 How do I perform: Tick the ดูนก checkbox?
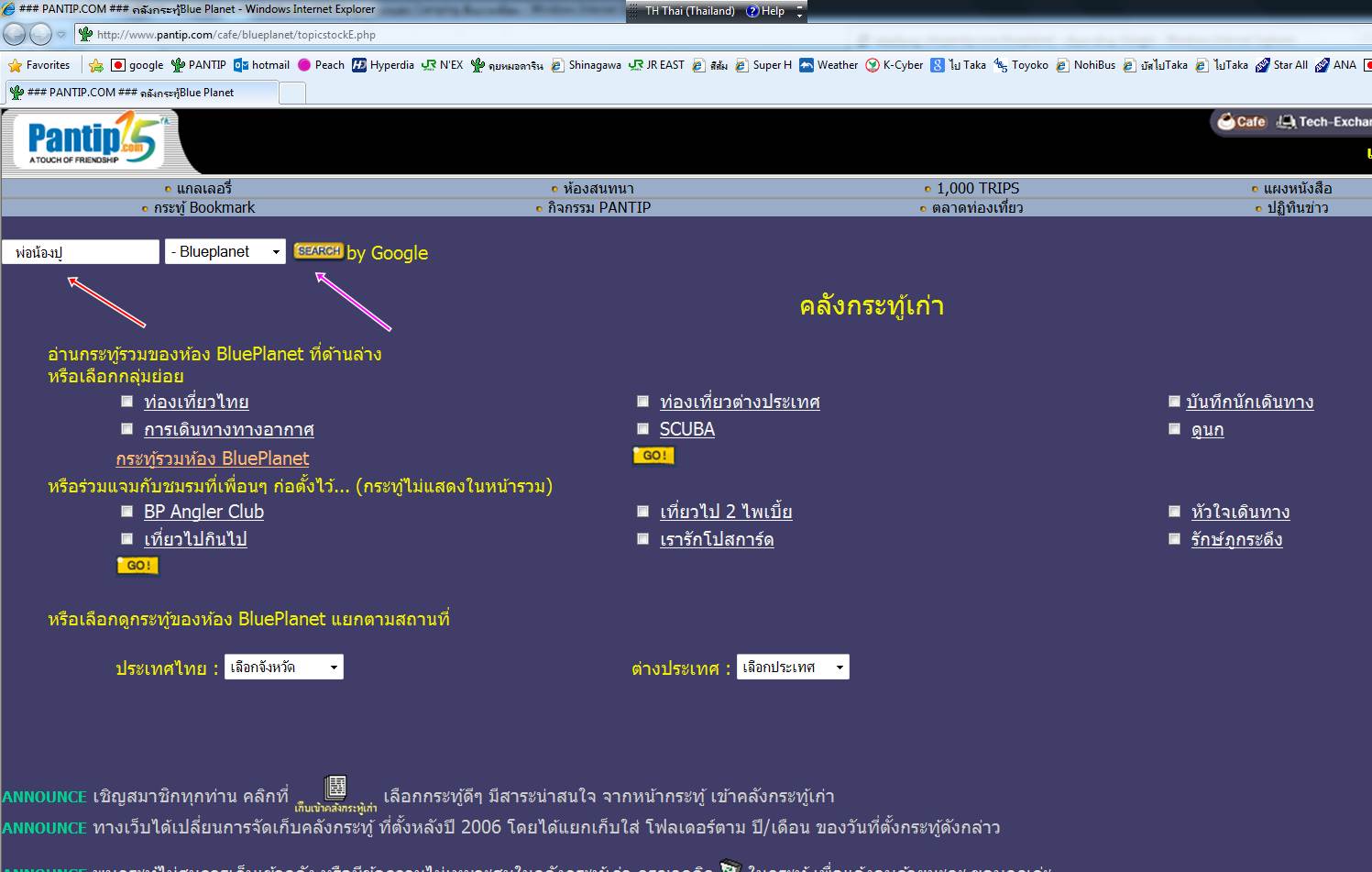[x=1174, y=428]
